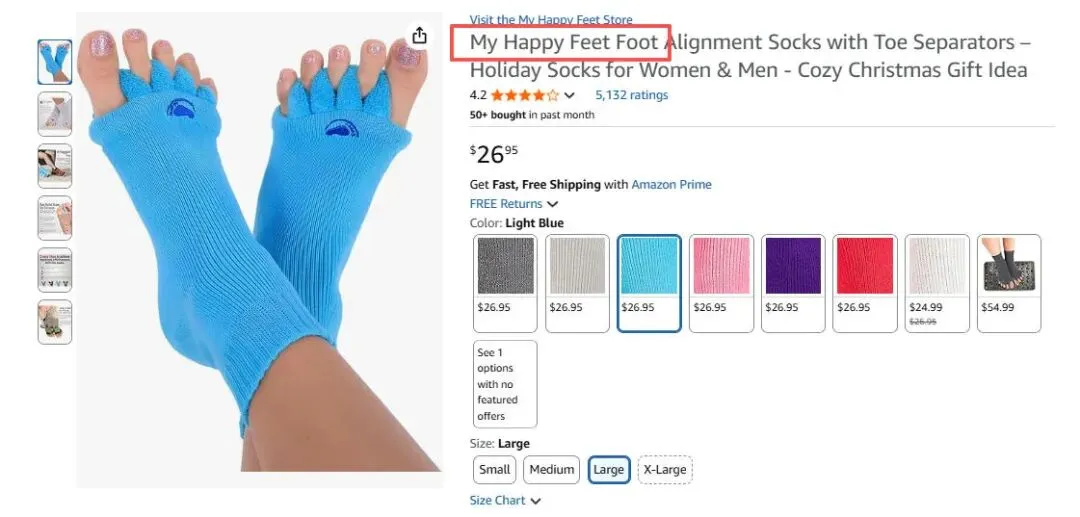
Task: Select the dark gray color swatch
Action: click(506, 283)
